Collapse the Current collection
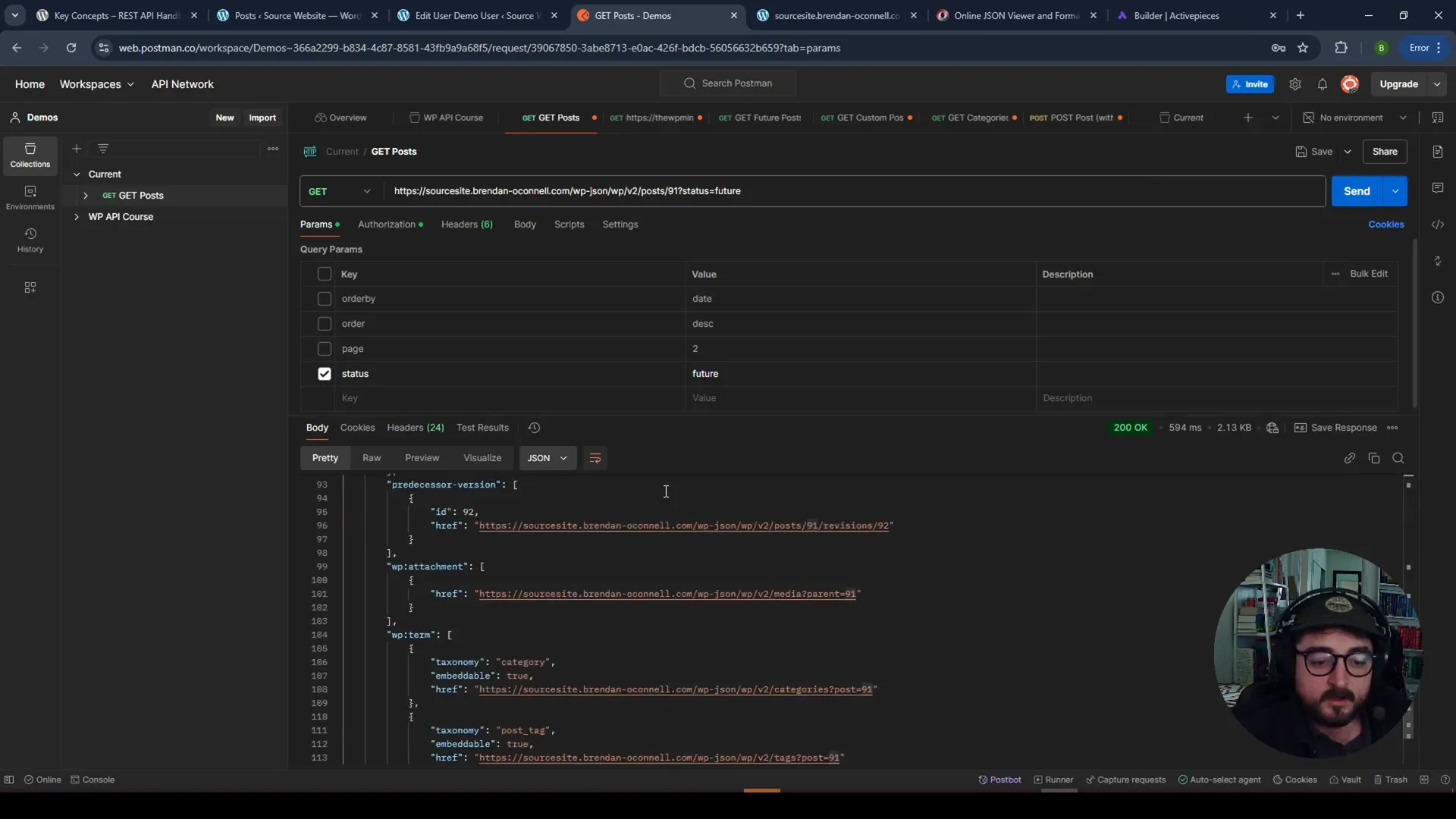This screenshot has height=819, width=1456. 77,174
